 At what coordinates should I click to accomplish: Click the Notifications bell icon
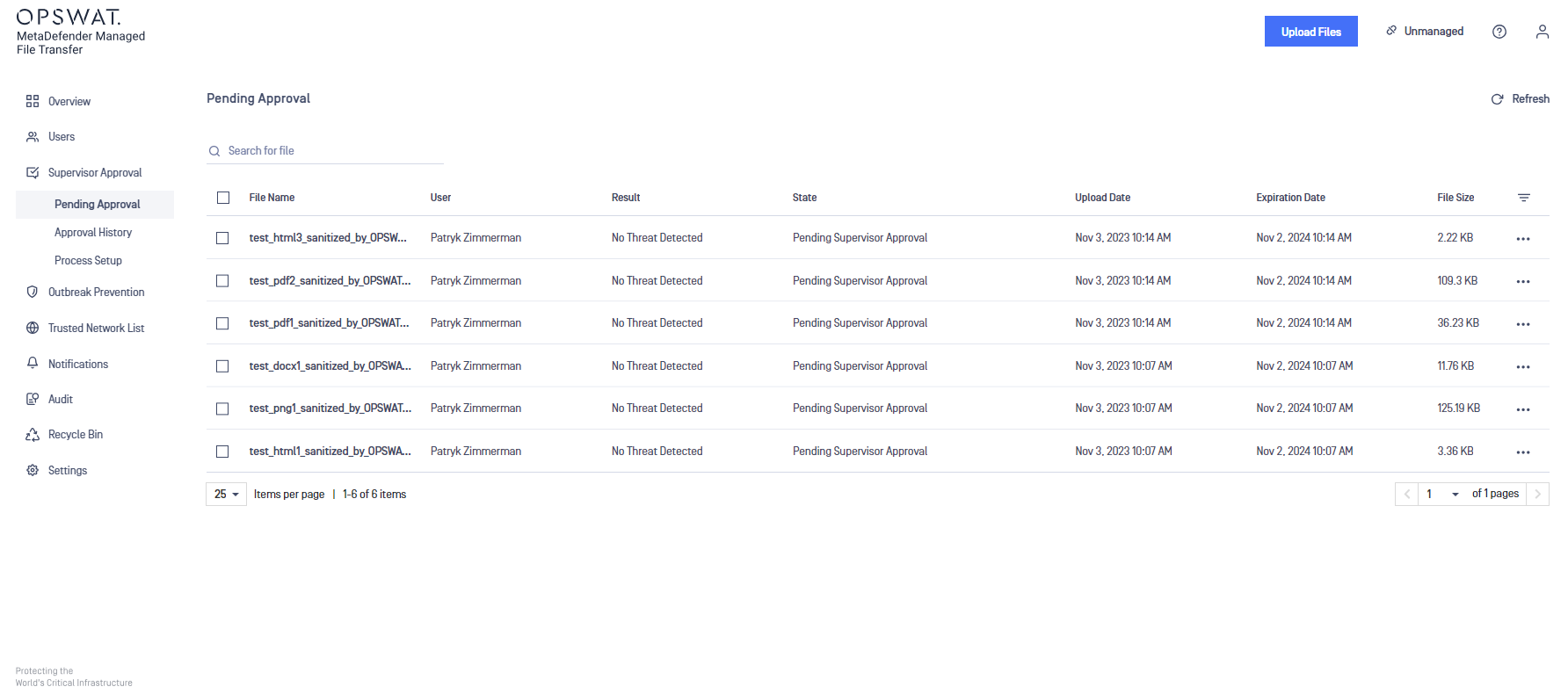click(x=33, y=363)
